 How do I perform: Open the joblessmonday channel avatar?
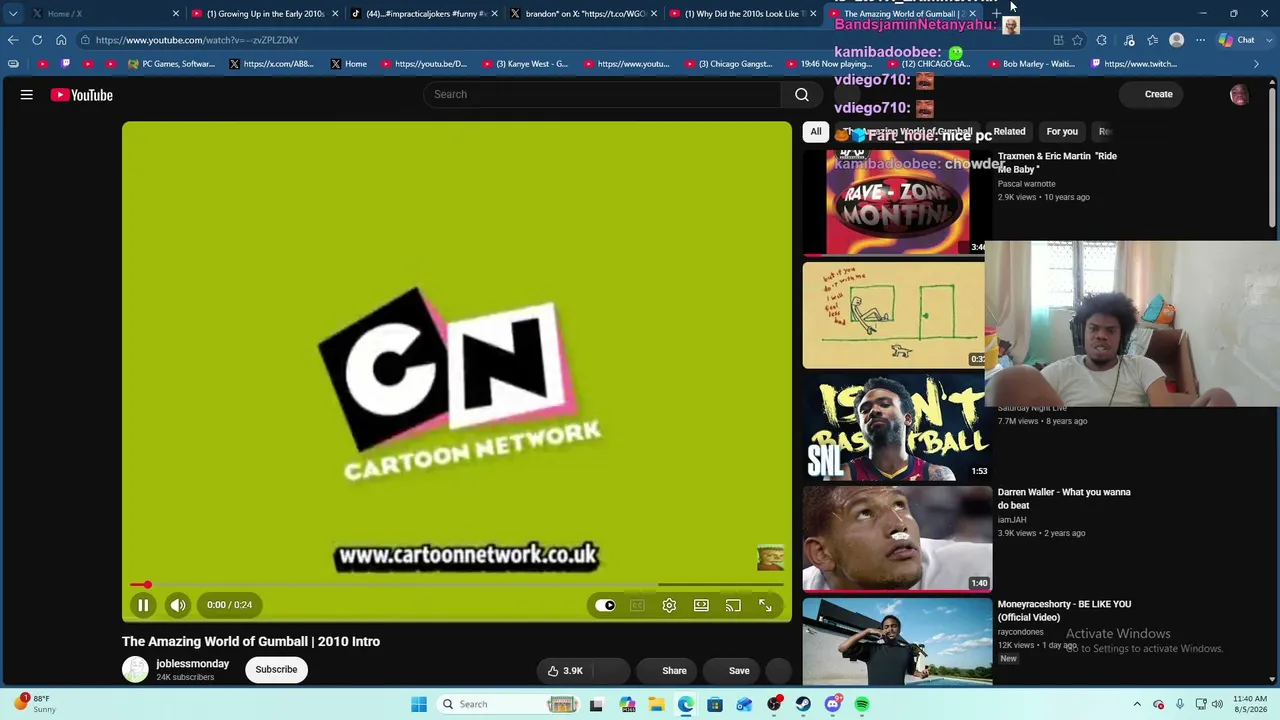click(135, 670)
